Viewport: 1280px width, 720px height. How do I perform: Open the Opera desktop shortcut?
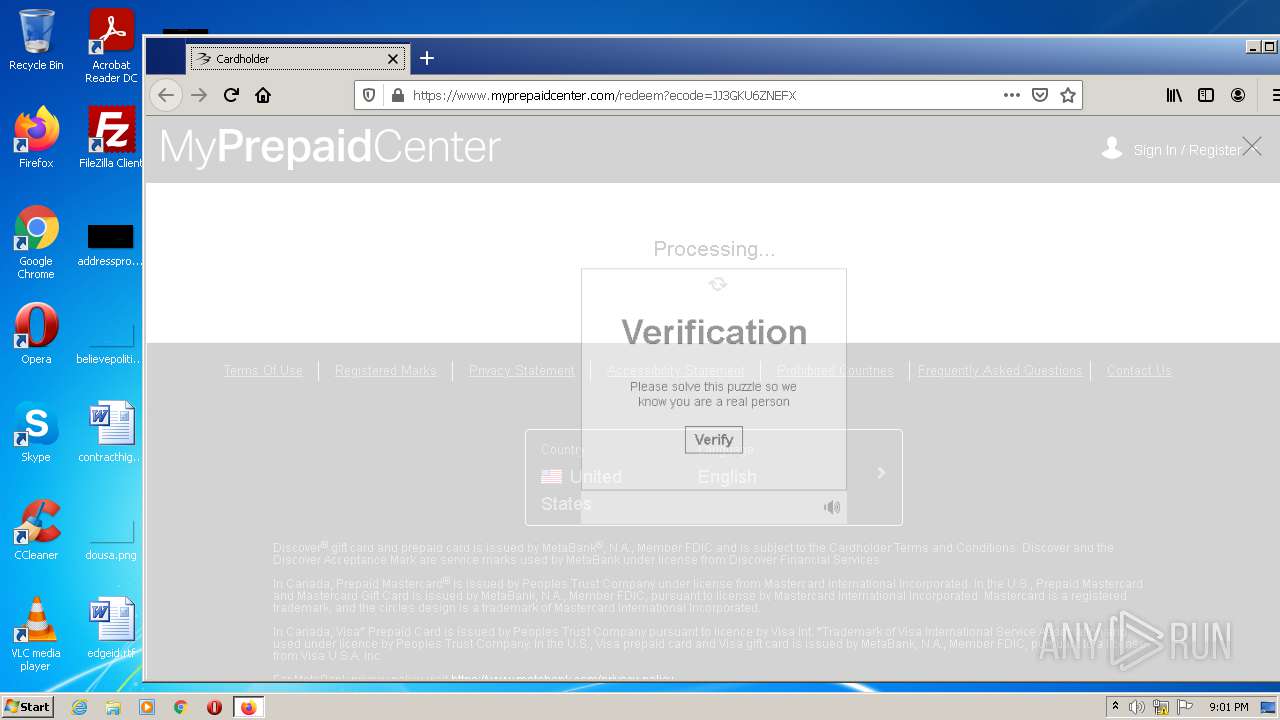click(36, 334)
